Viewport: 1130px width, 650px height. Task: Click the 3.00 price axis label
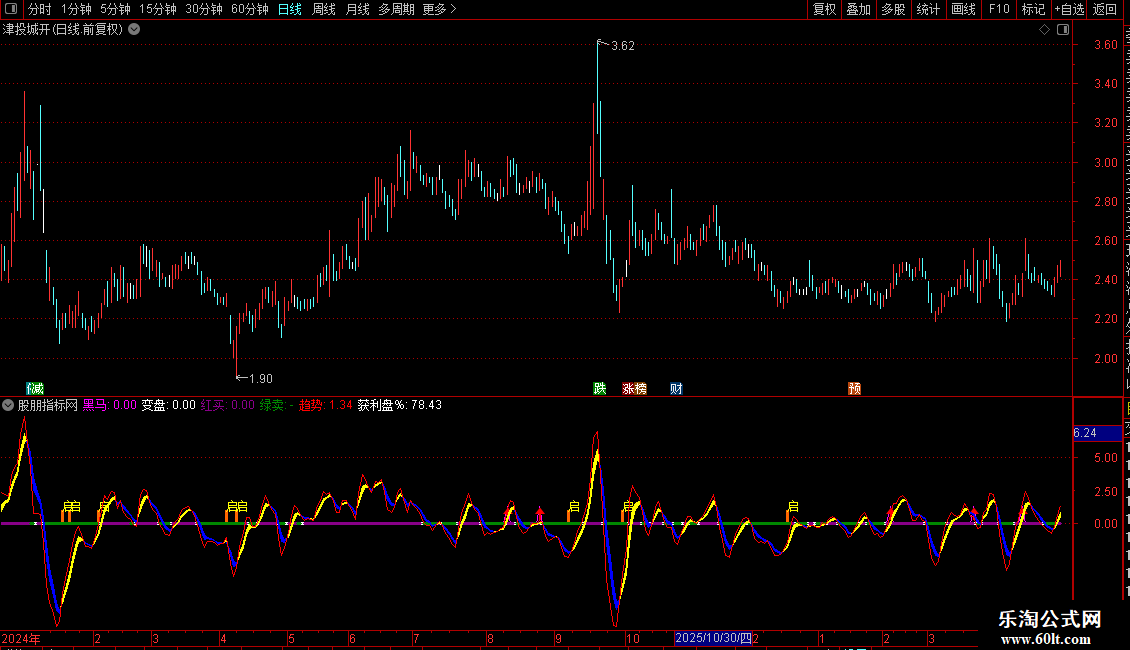pyautogui.click(x=1105, y=163)
